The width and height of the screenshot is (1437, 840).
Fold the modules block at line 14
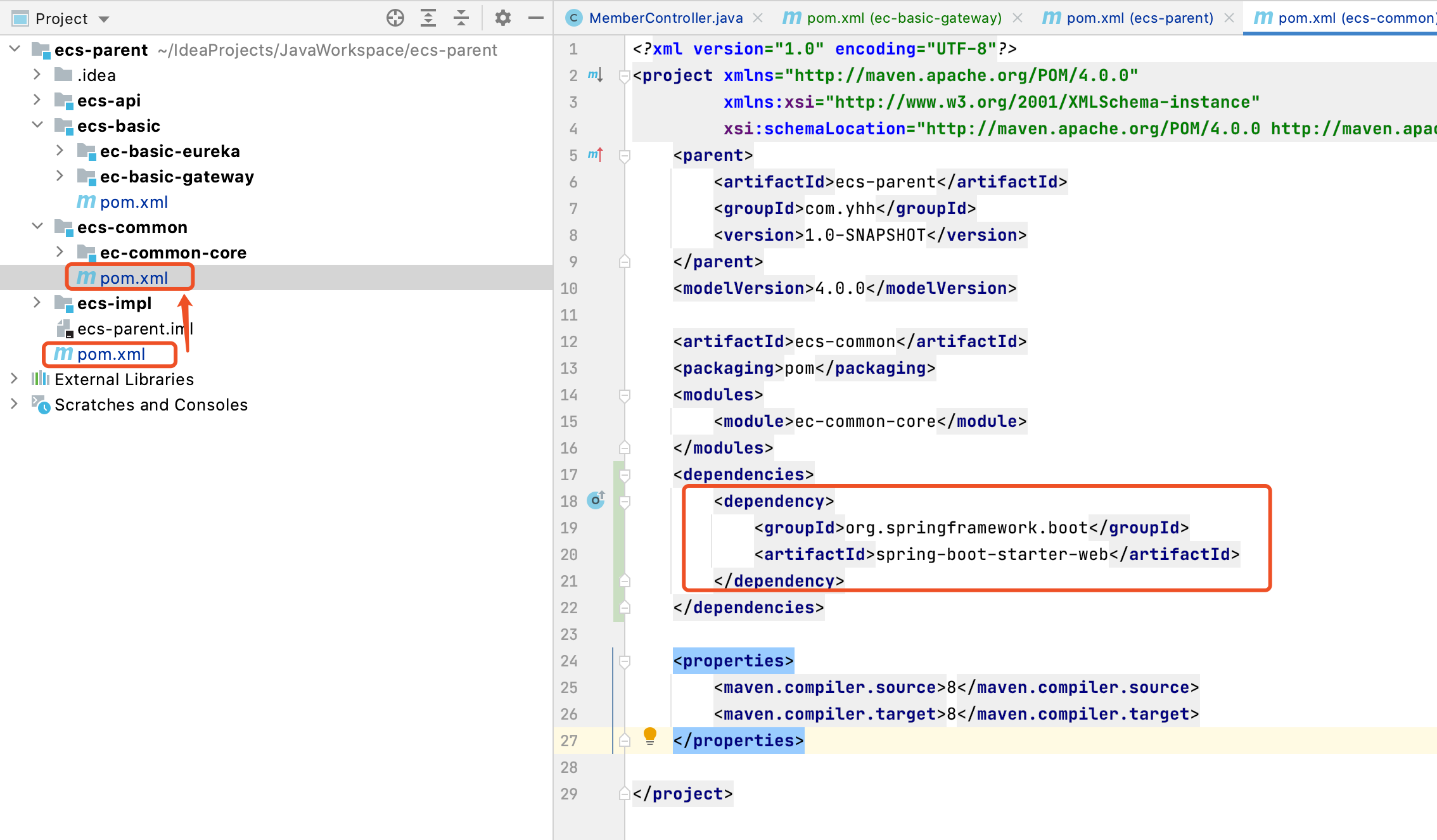pyautogui.click(x=625, y=395)
